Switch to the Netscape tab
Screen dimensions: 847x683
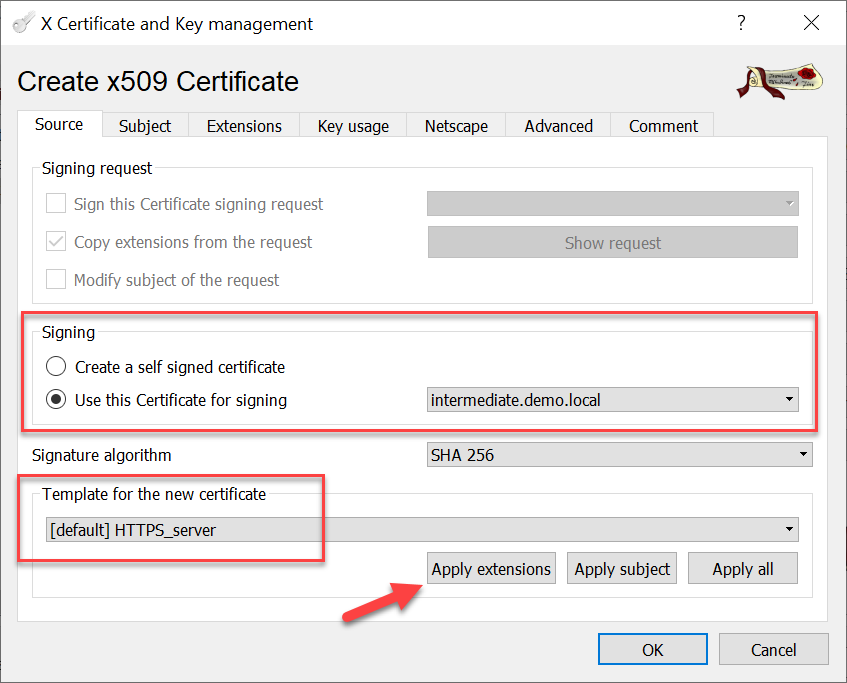click(456, 126)
